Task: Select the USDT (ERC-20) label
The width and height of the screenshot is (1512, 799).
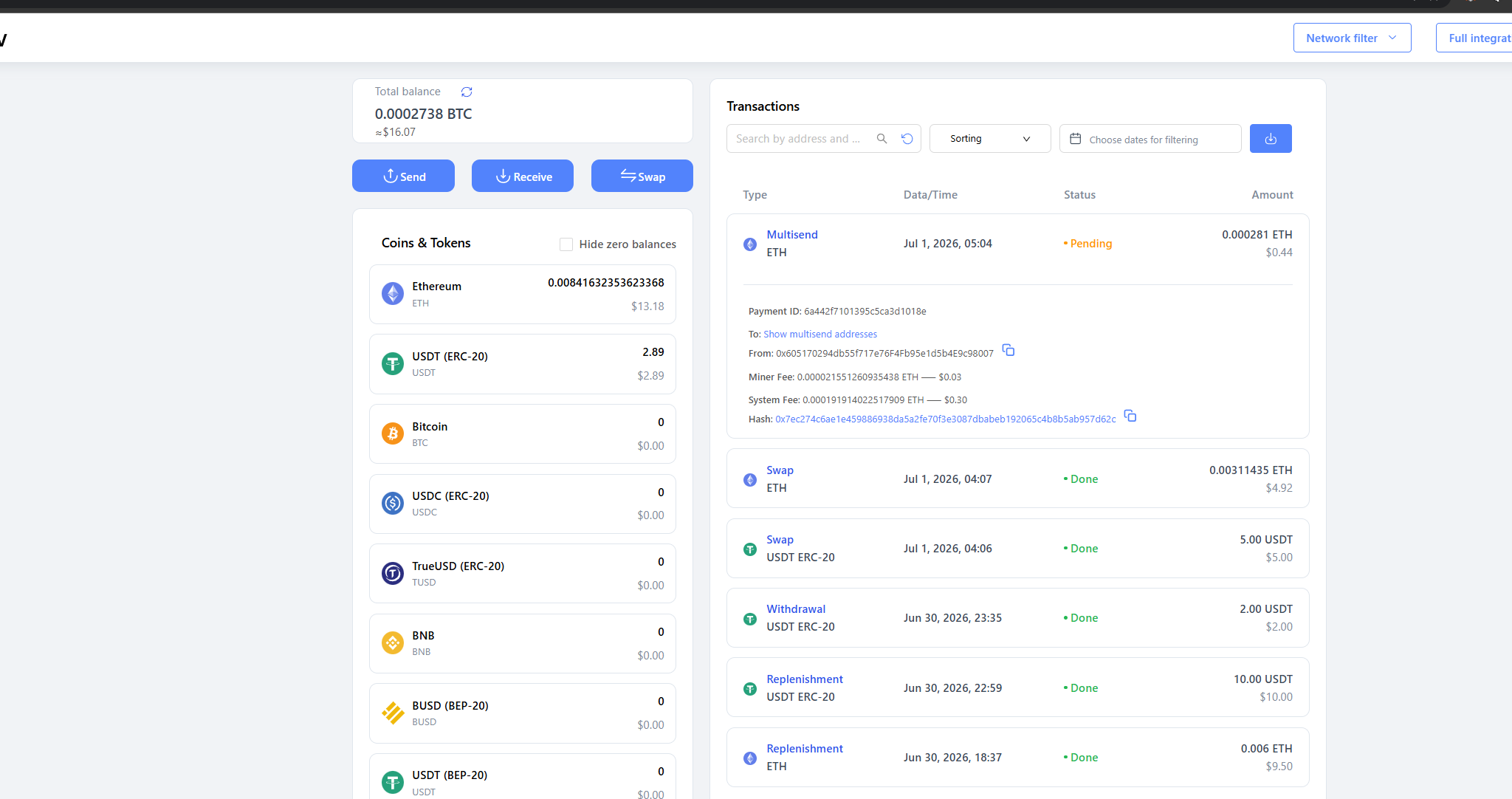Action: [x=450, y=356]
